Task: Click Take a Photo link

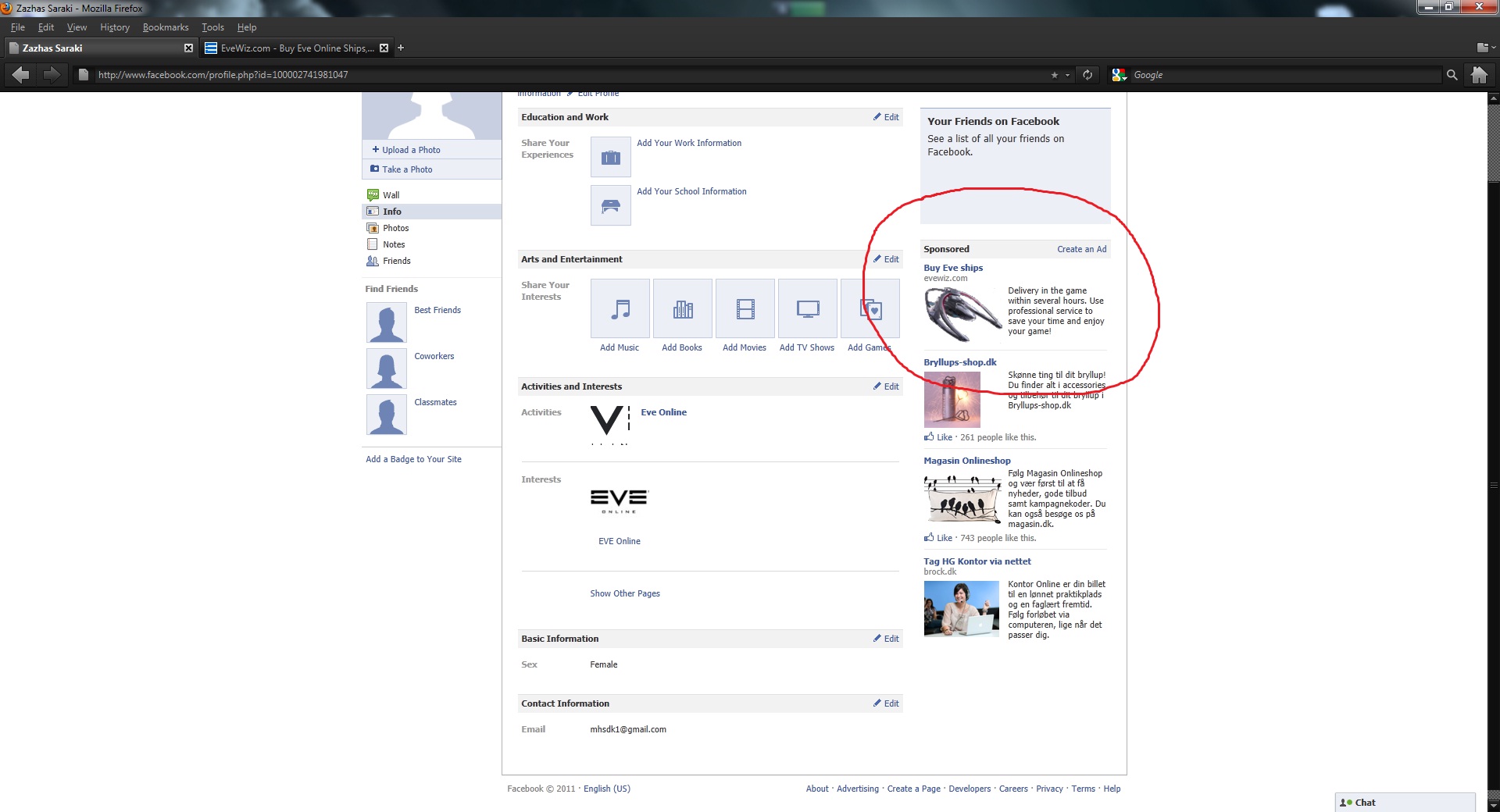Action: coord(407,169)
